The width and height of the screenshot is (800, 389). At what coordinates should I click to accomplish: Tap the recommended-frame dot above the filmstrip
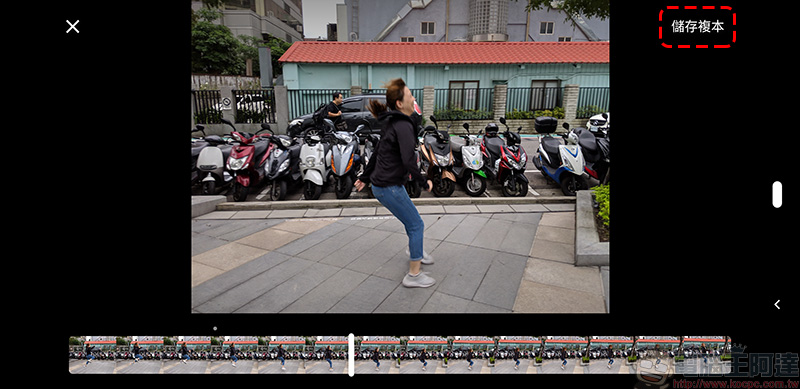pos(215,328)
